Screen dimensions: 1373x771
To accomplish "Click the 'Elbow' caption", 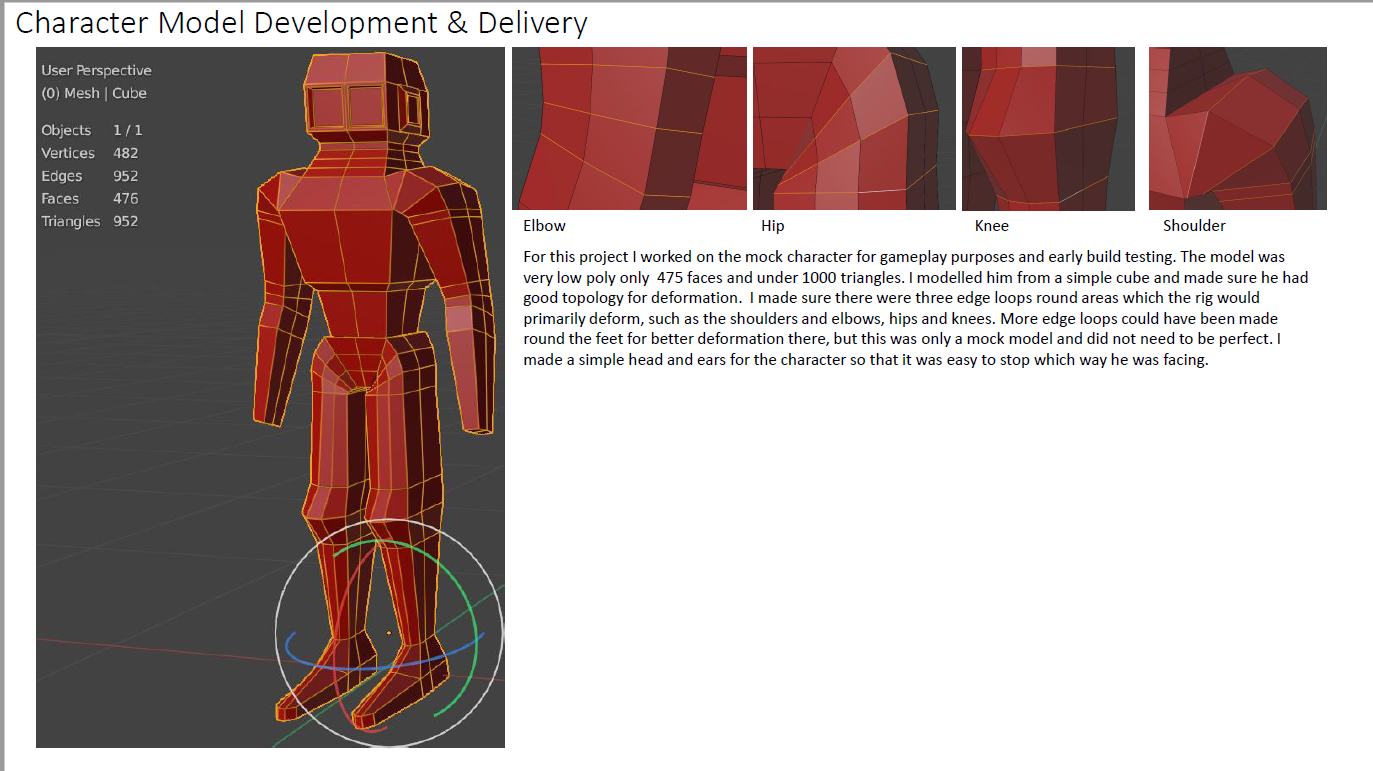I will click(544, 226).
